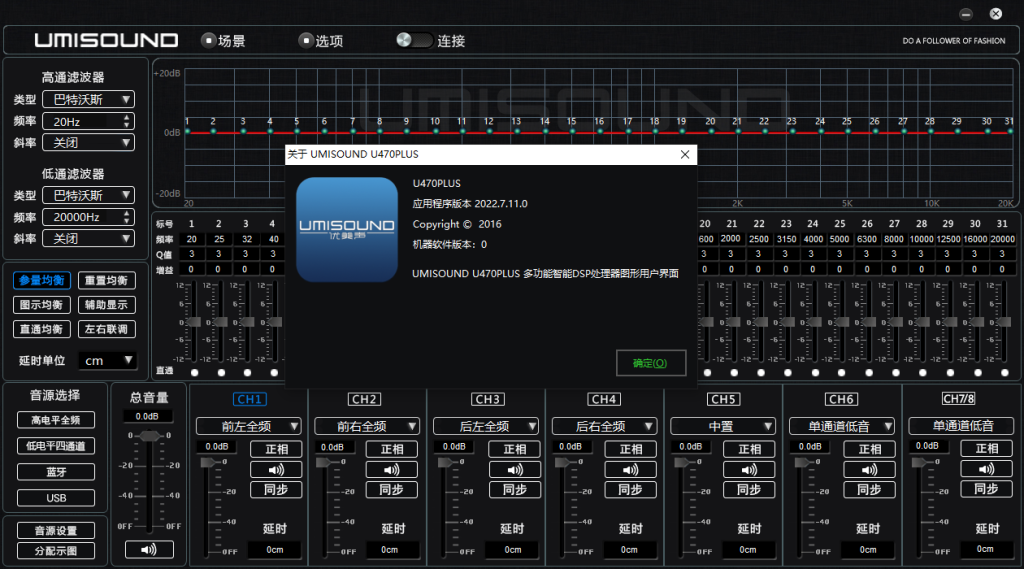The image size is (1024, 569).
Task: Mute CH4 with its speaker icon
Action: tap(630, 470)
